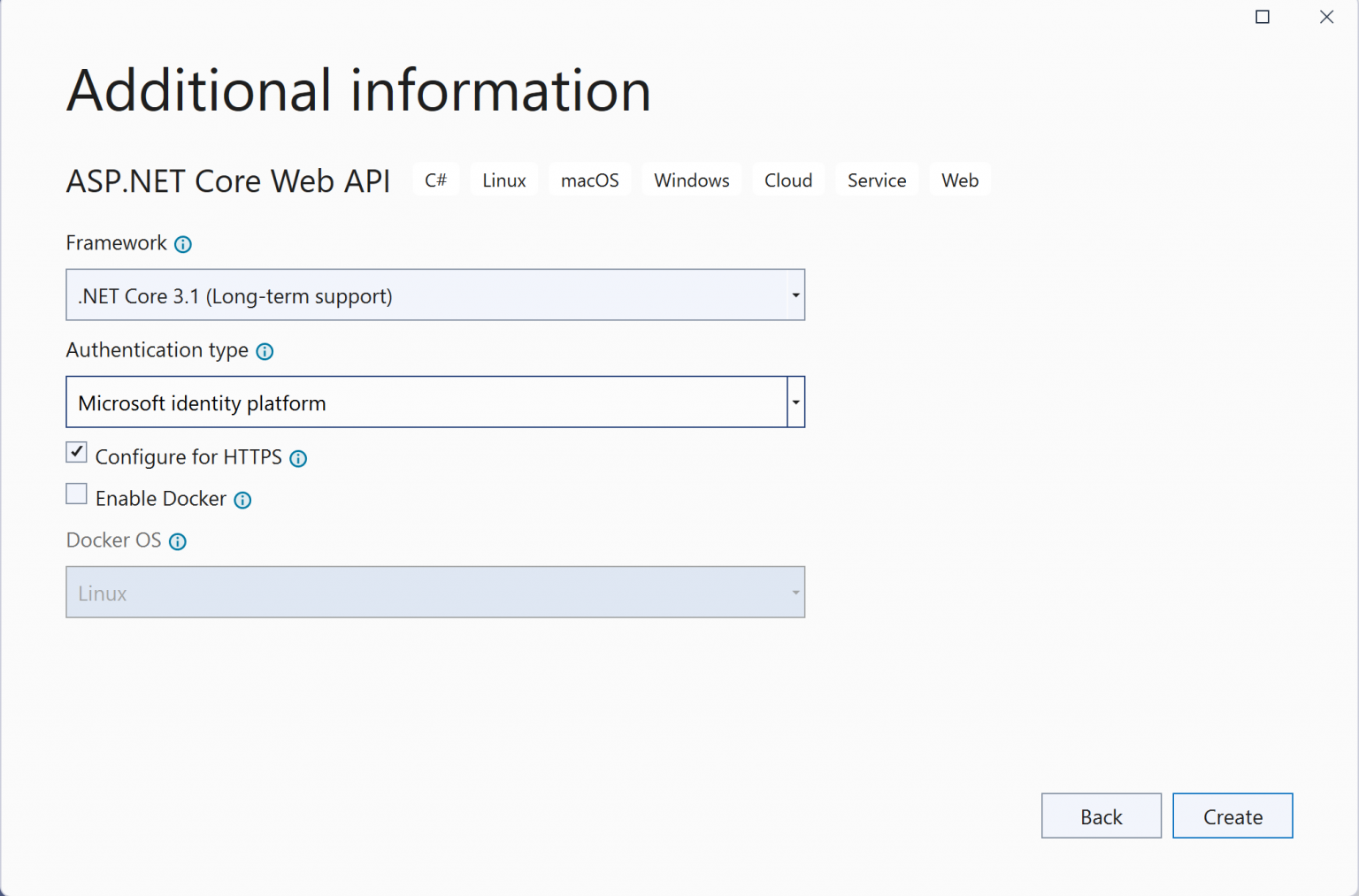Select the C# tag
The height and width of the screenshot is (896, 1359).
click(x=436, y=180)
